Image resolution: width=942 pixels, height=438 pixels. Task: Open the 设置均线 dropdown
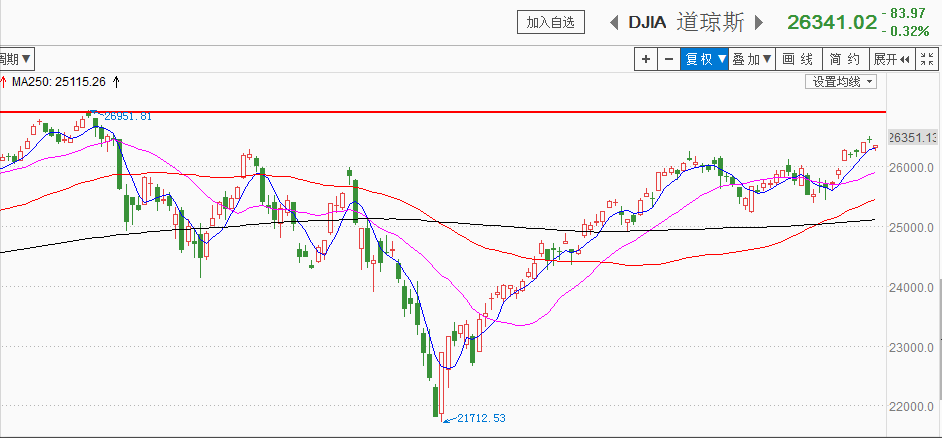840,82
